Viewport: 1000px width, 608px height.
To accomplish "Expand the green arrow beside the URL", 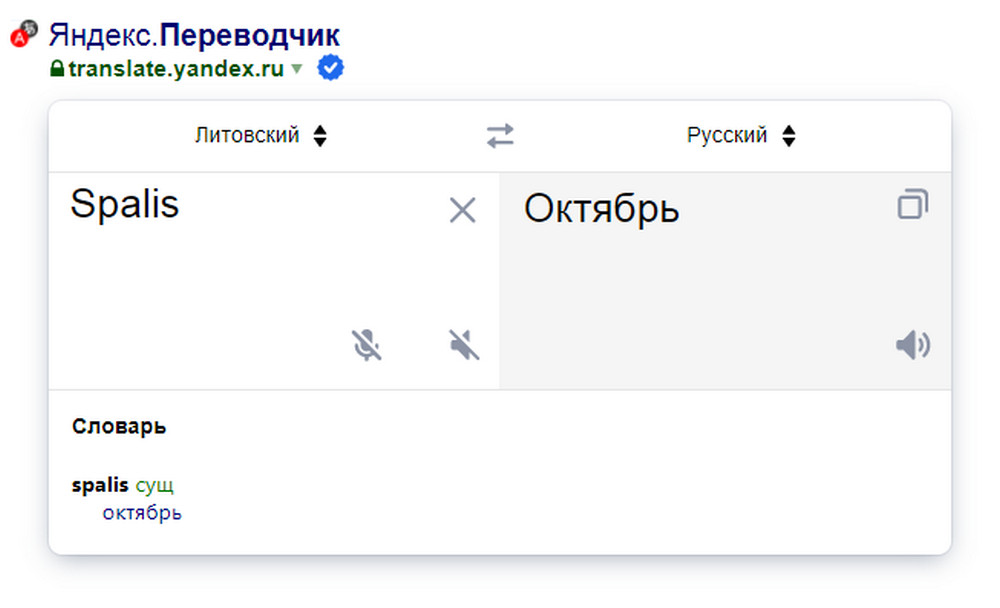I will (x=296, y=70).
